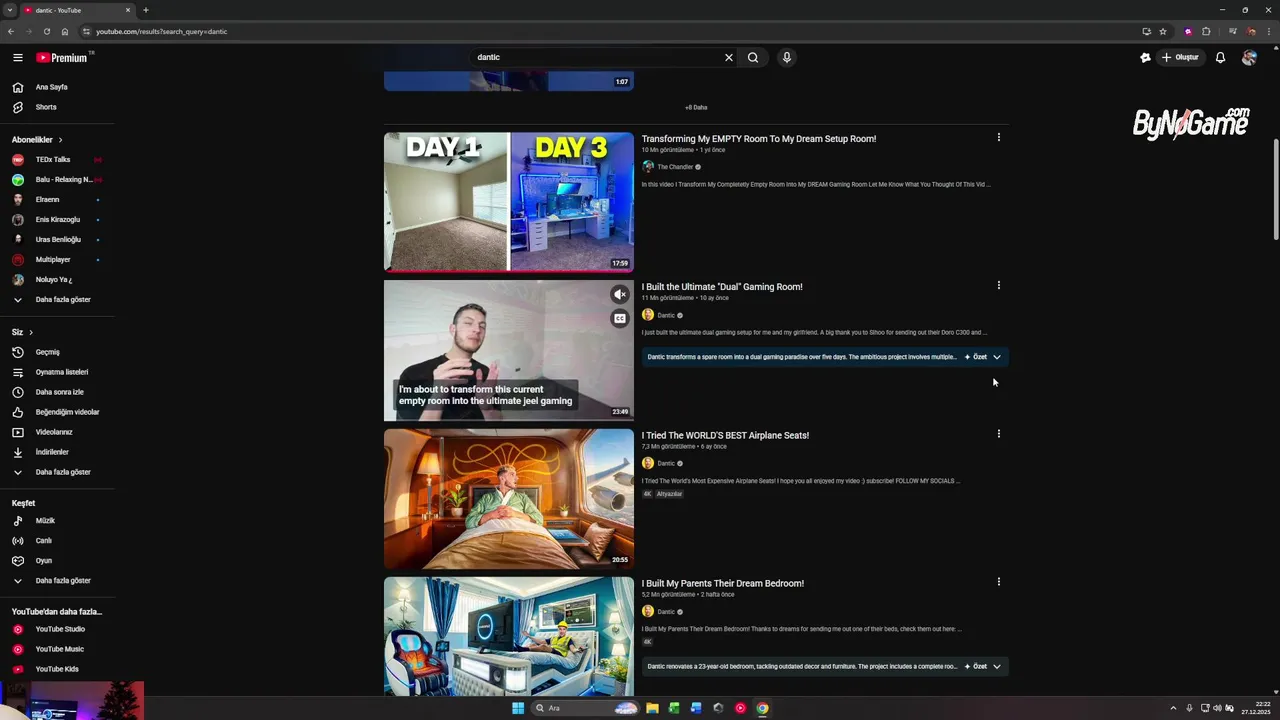Open Dantic channel under Airplane Seats video
The image size is (1280, 720).
tap(666, 464)
